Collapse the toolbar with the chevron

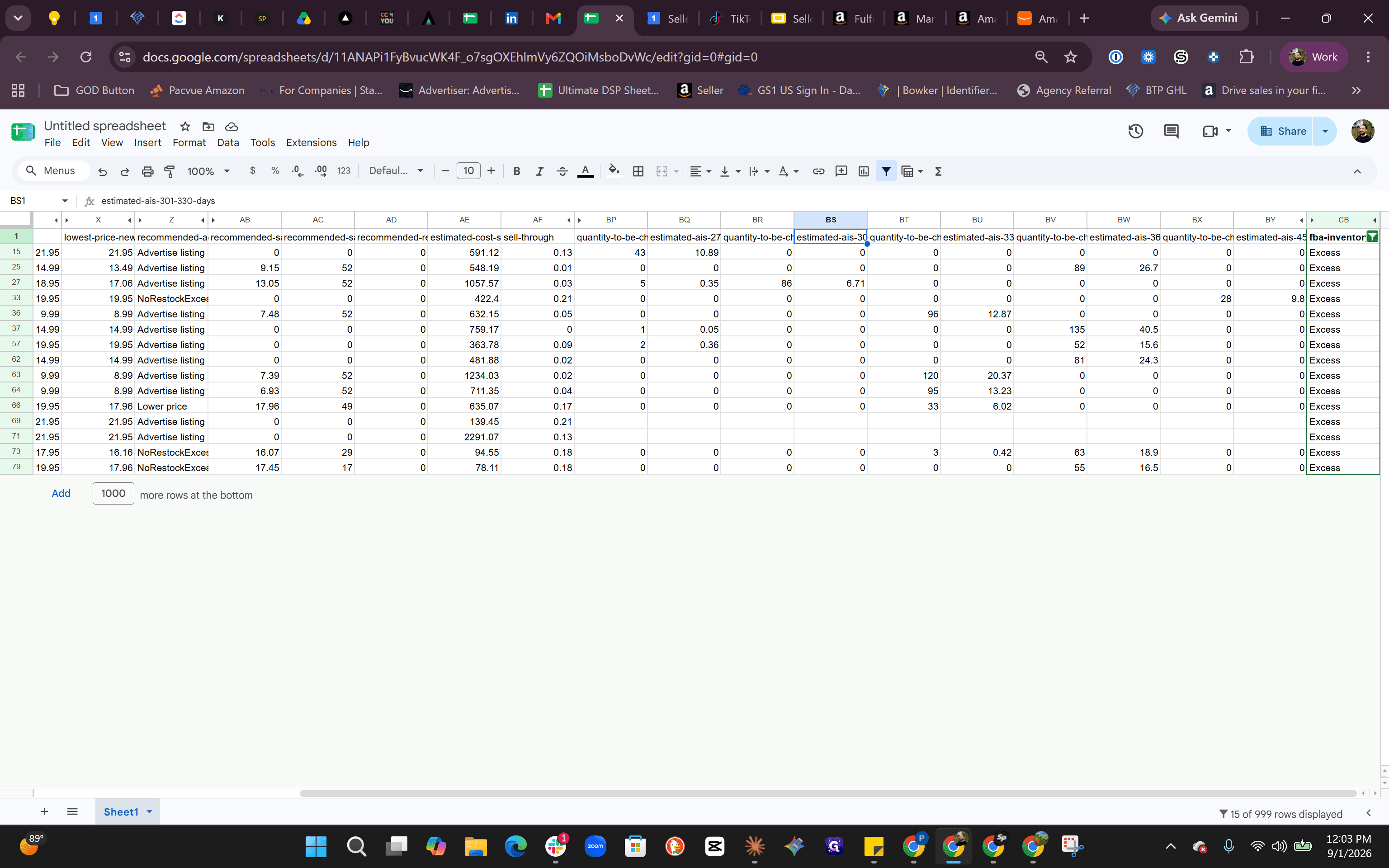1357,171
